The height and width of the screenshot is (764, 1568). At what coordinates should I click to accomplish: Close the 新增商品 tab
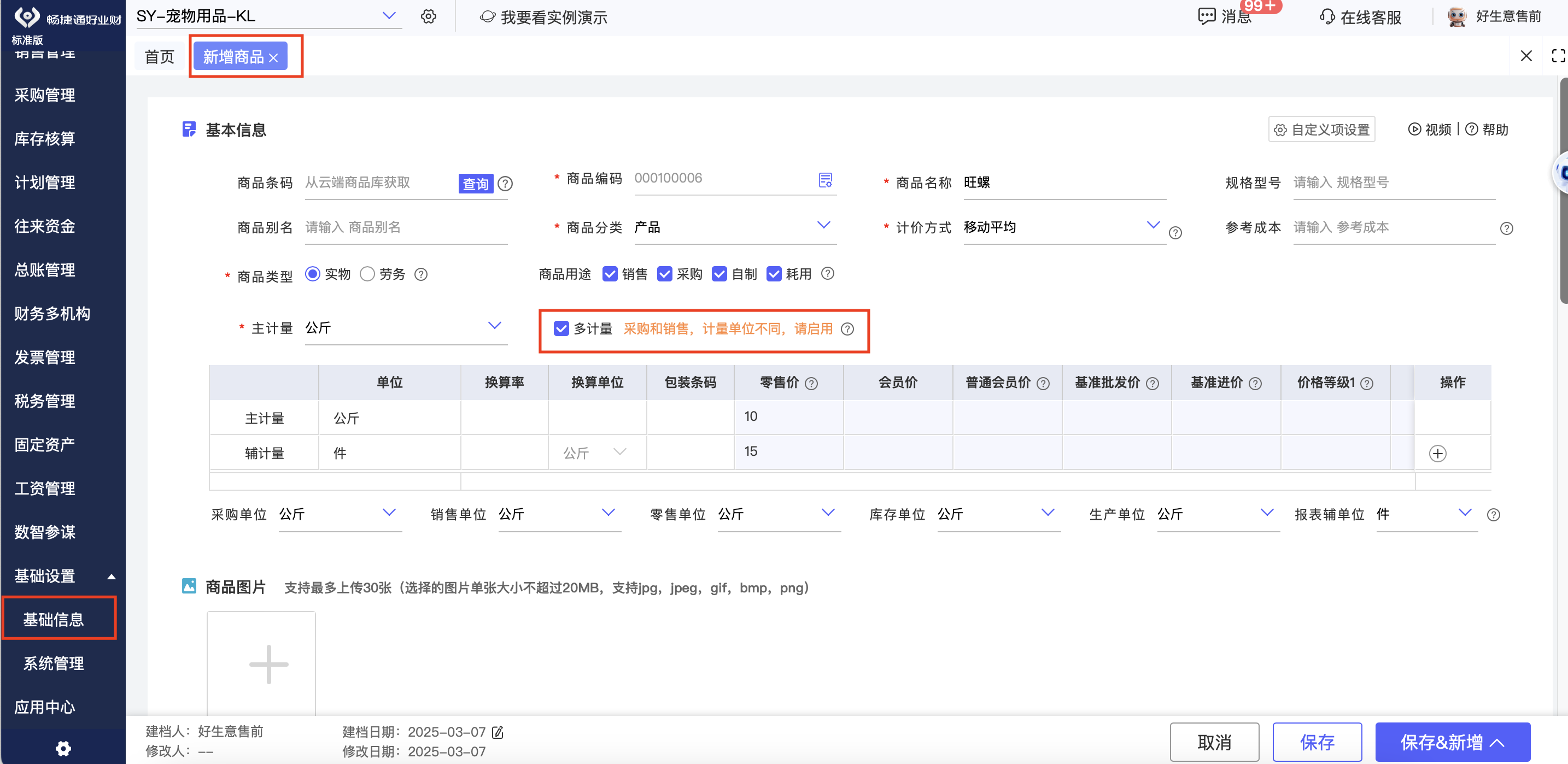coord(273,58)
